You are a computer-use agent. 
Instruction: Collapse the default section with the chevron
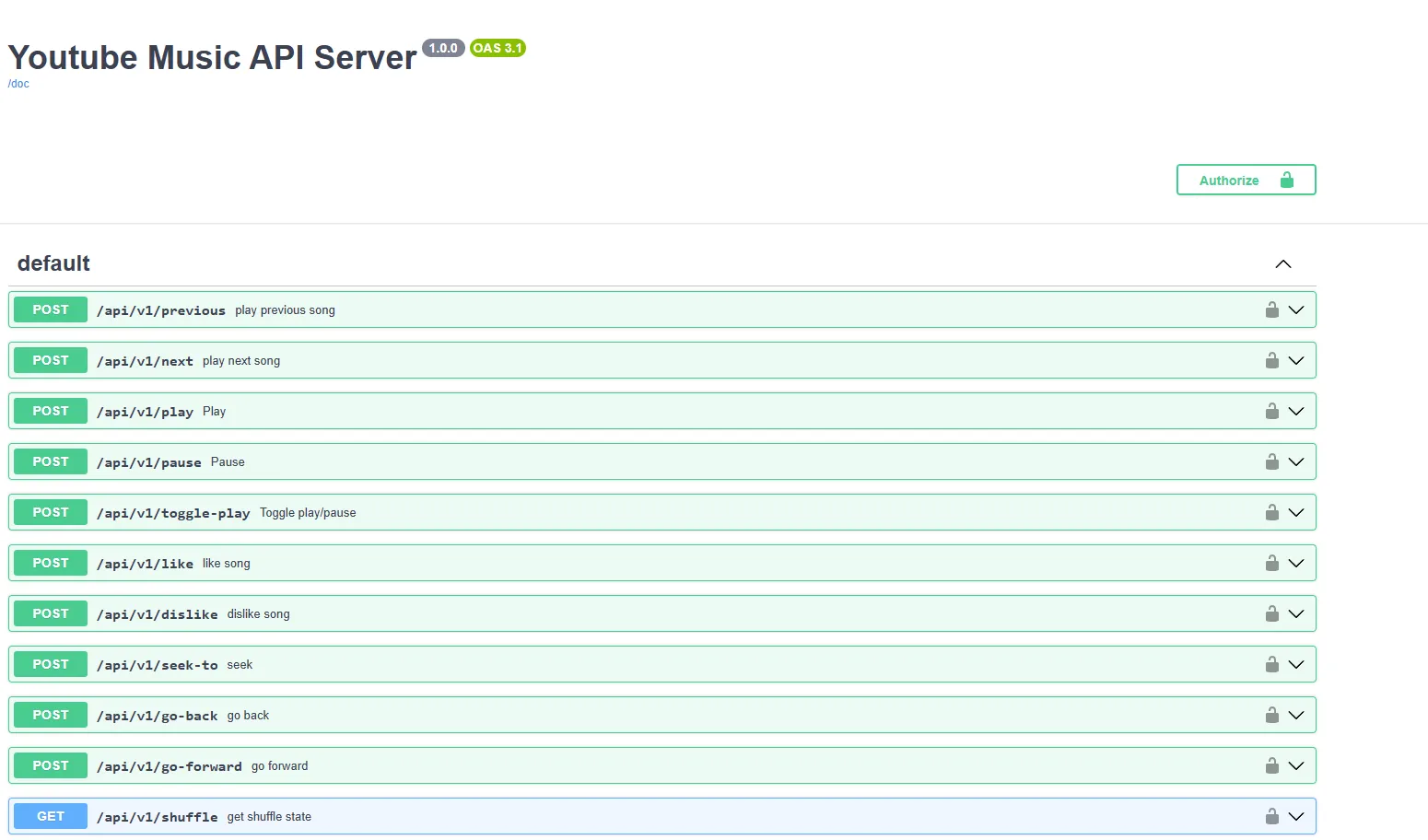click(1282, 264)
